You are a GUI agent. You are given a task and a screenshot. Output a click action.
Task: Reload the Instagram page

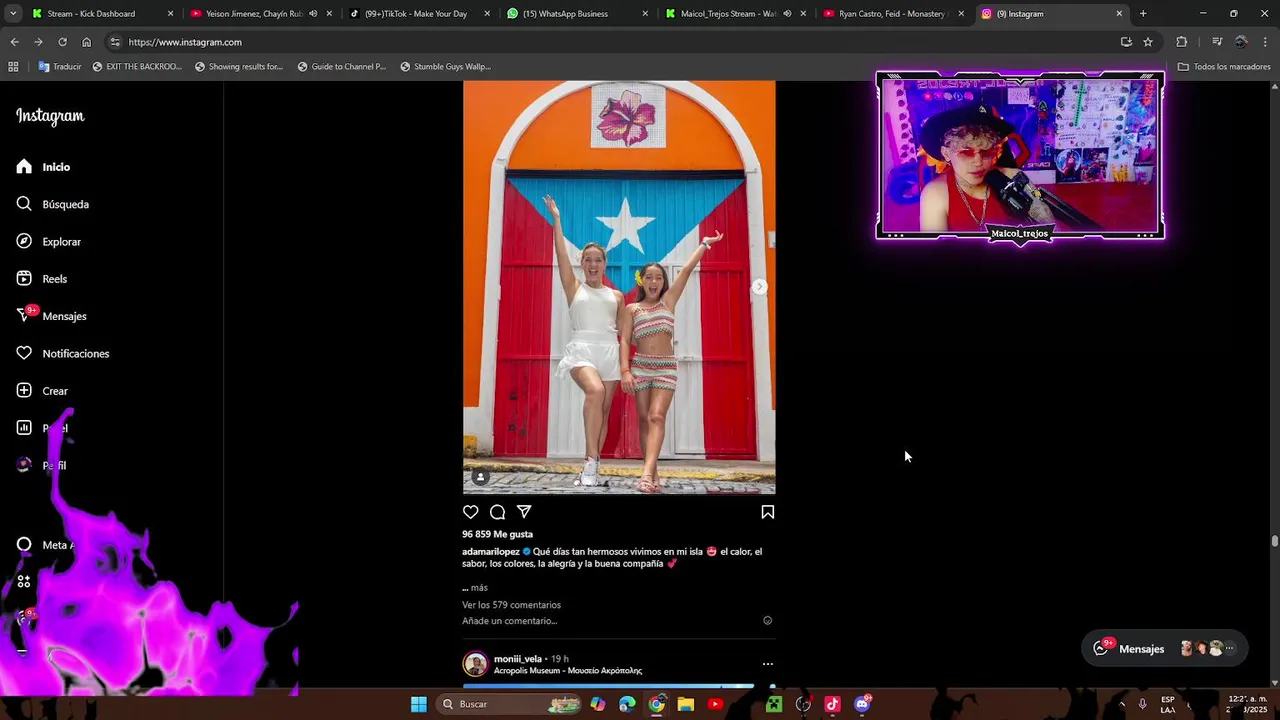[x=62, y=42]
